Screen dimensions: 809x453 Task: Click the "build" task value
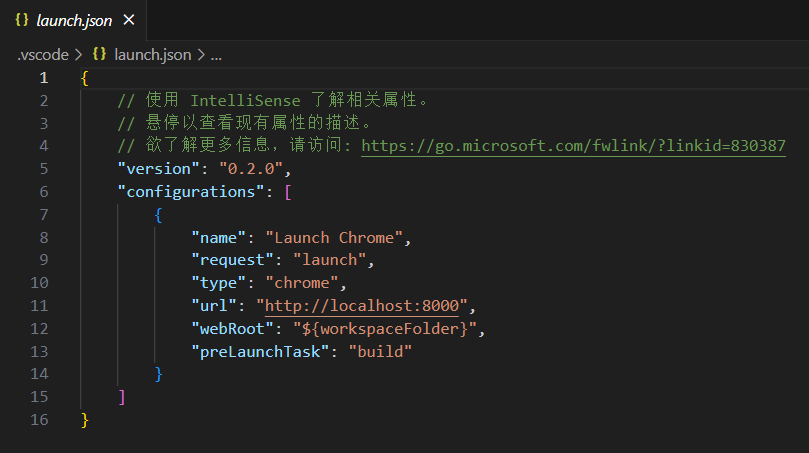point(379,352)
